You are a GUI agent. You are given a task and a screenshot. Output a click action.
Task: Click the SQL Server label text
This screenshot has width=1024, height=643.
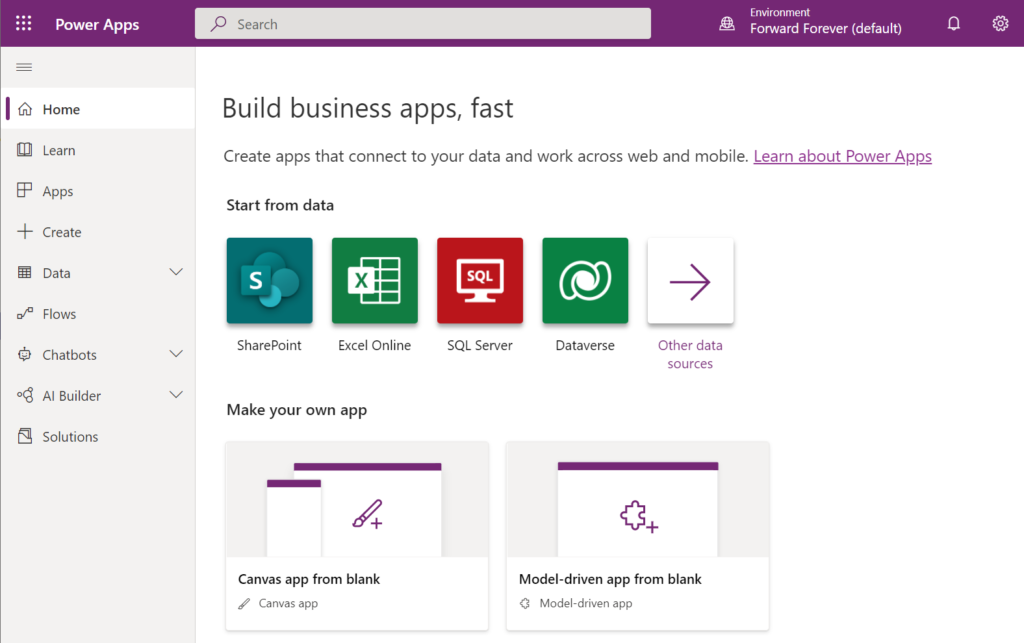click(479, 345)
